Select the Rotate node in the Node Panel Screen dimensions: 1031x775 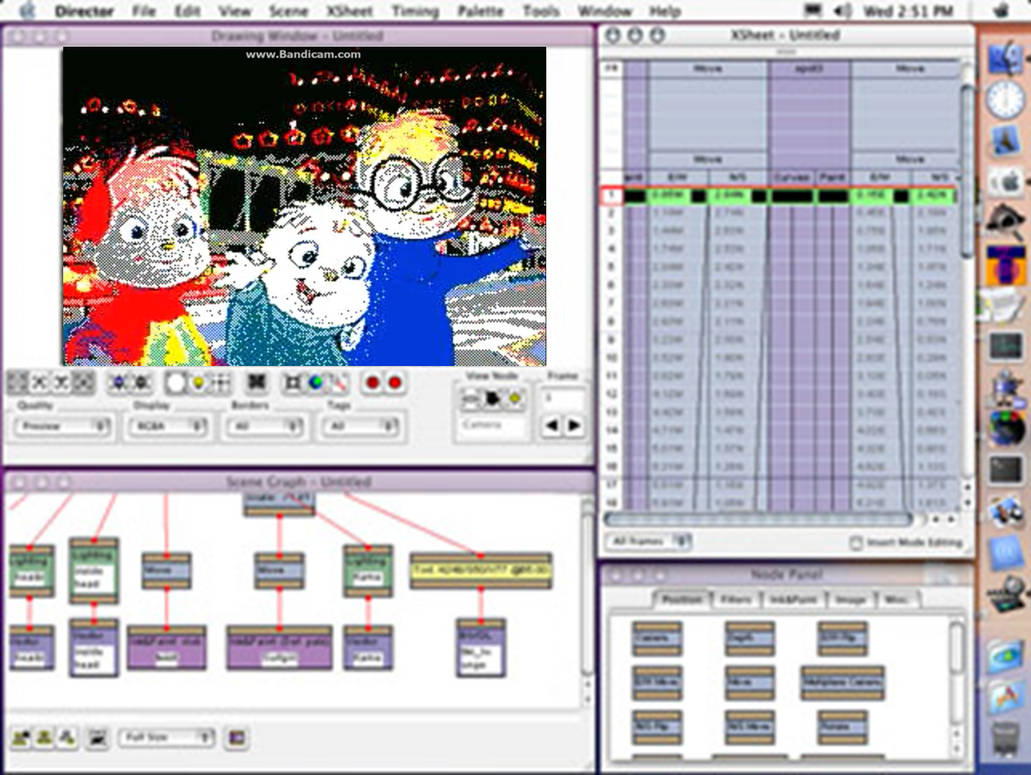pos(842,728)
